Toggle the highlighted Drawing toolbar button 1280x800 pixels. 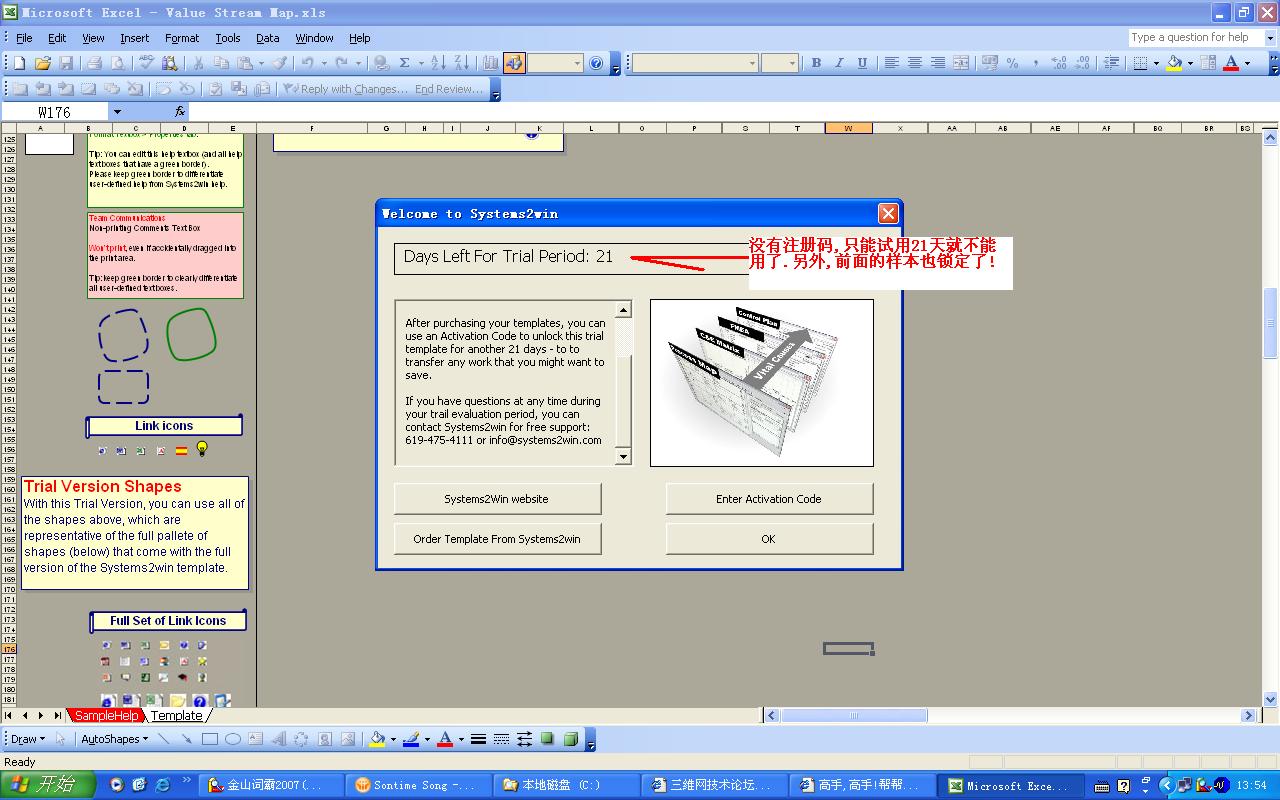click(x=514, y=63)
